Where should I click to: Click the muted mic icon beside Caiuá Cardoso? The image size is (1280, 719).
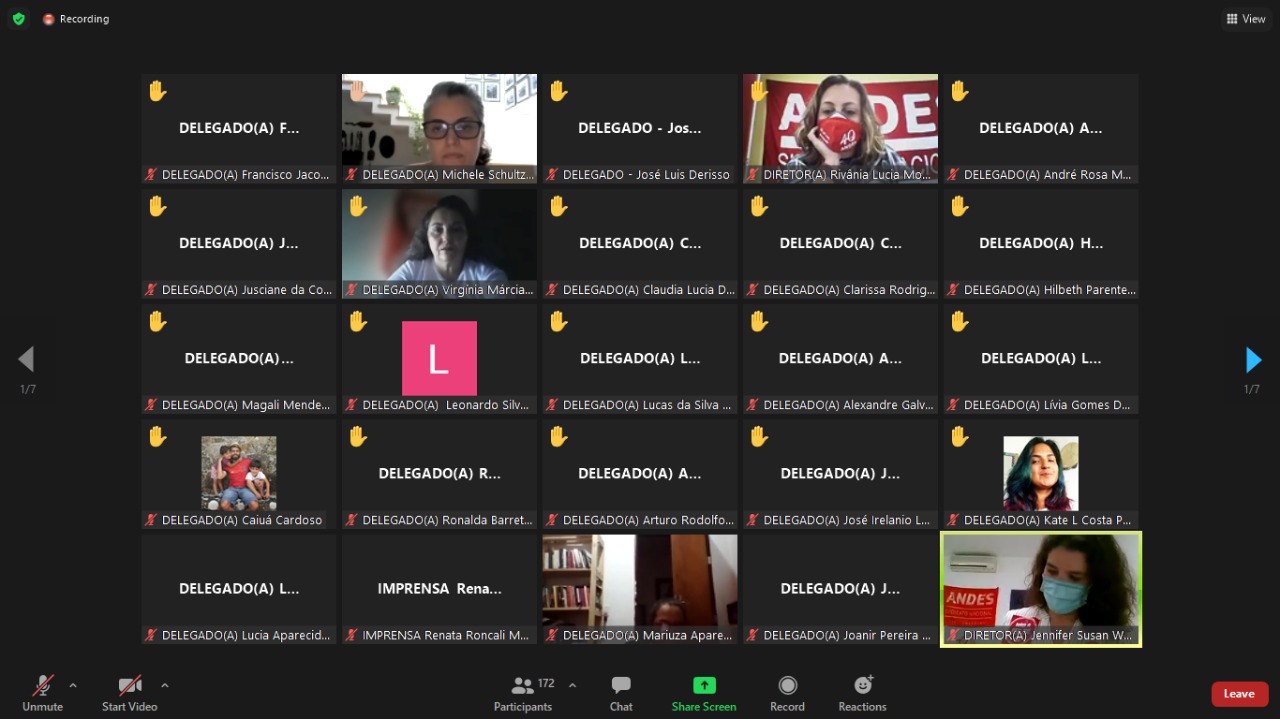click(152, 520)
